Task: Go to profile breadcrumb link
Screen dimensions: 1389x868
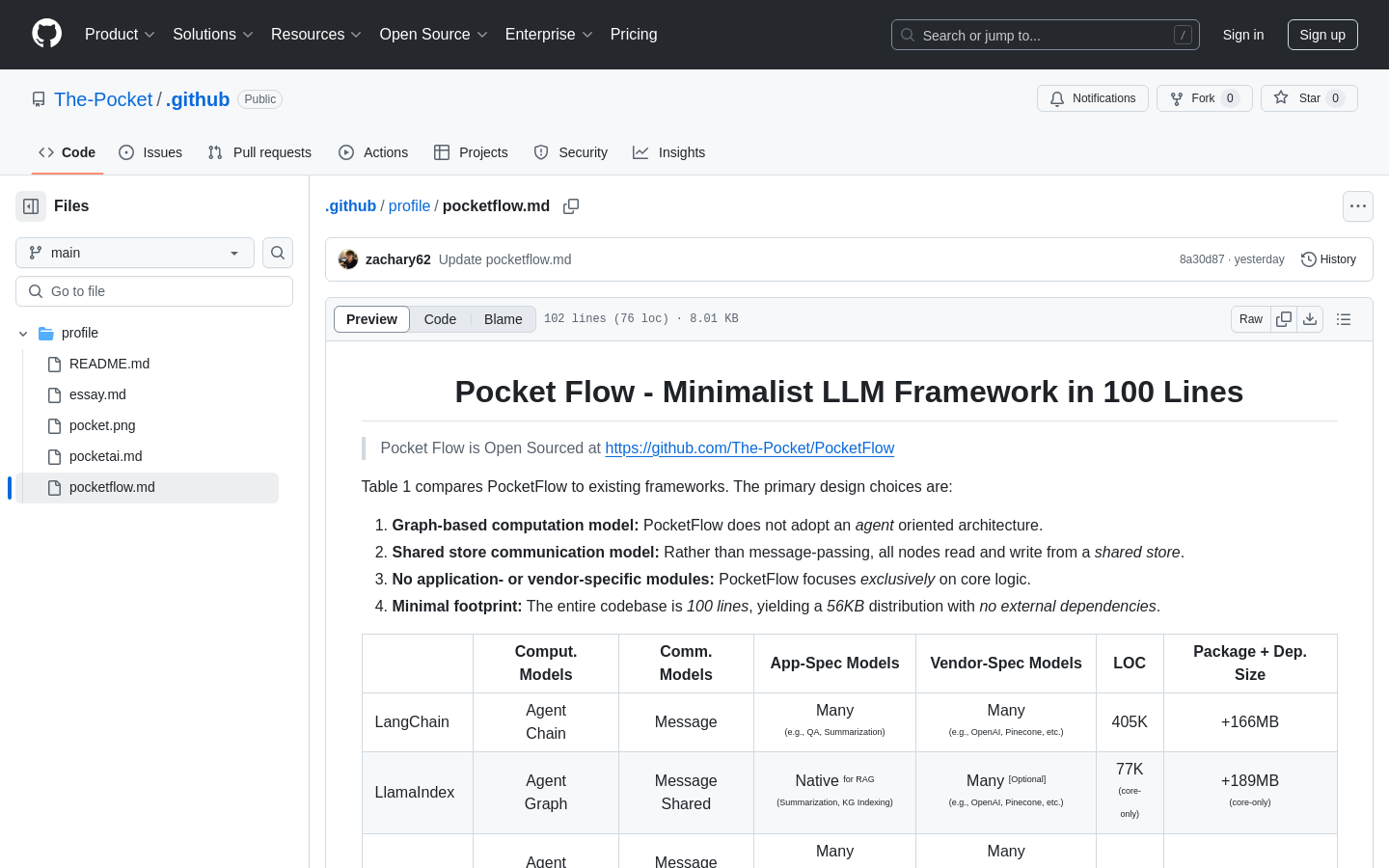Action: point(409,206)
